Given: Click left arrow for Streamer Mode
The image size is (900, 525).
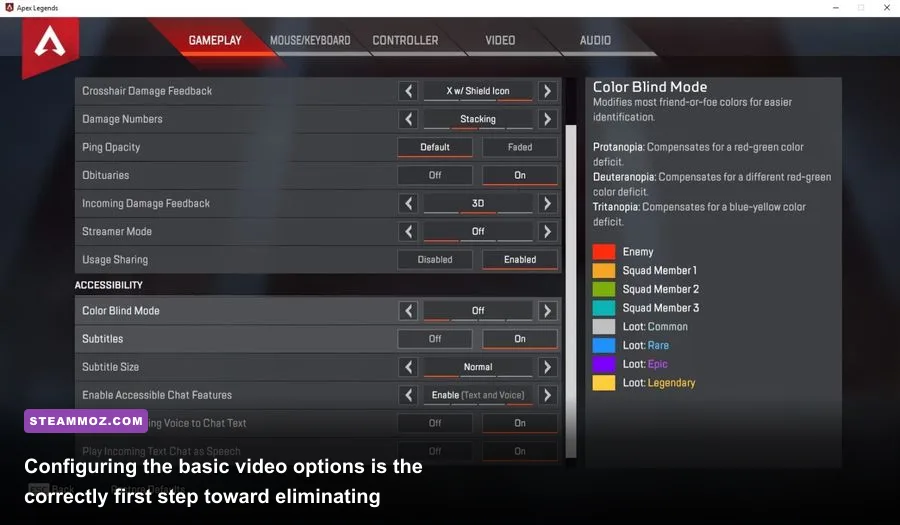Looking at the screenshot, I should point(408,231).
